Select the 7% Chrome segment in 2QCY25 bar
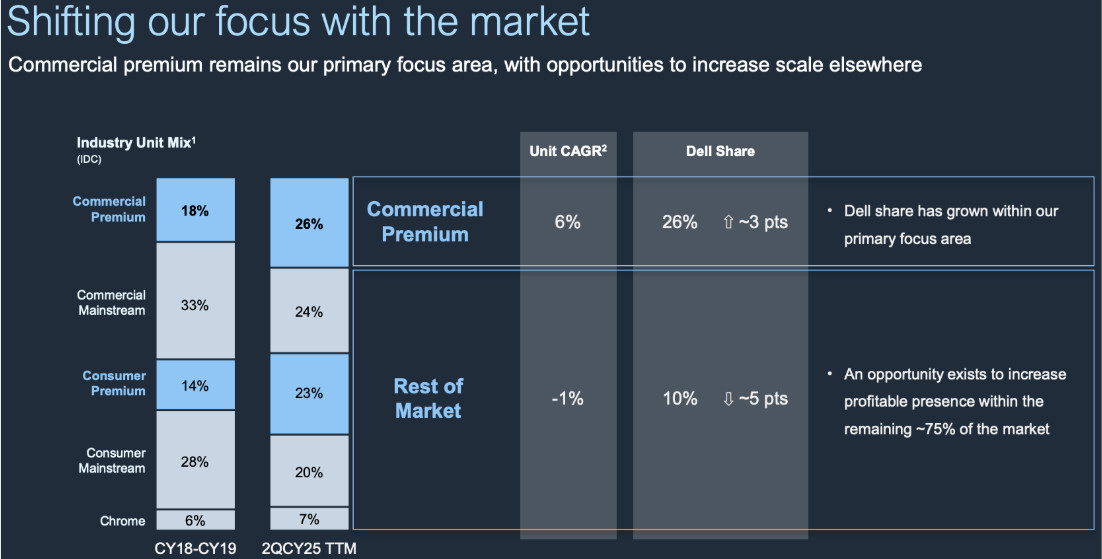 coord(309,520)
